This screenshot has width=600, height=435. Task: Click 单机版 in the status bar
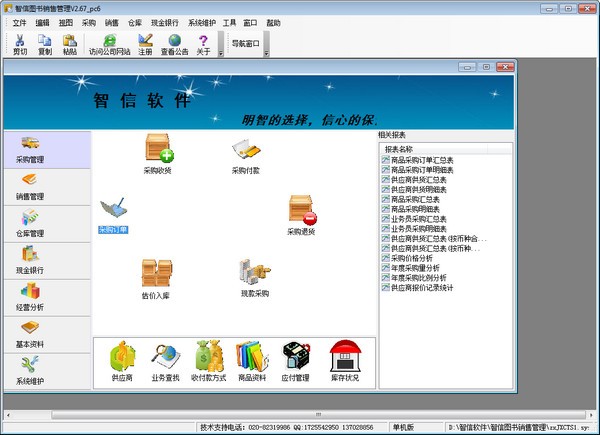click(403, 427)
